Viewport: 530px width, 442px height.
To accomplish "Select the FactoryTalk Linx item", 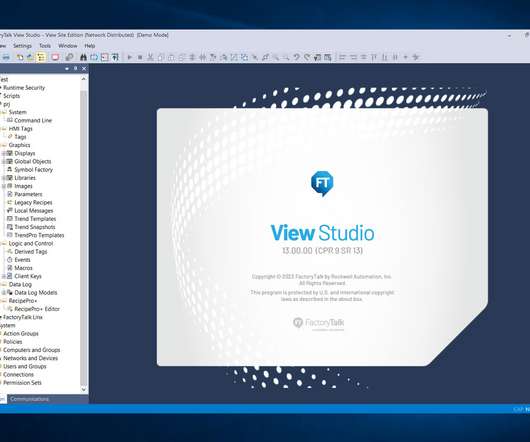I will (x=23, y=317).
